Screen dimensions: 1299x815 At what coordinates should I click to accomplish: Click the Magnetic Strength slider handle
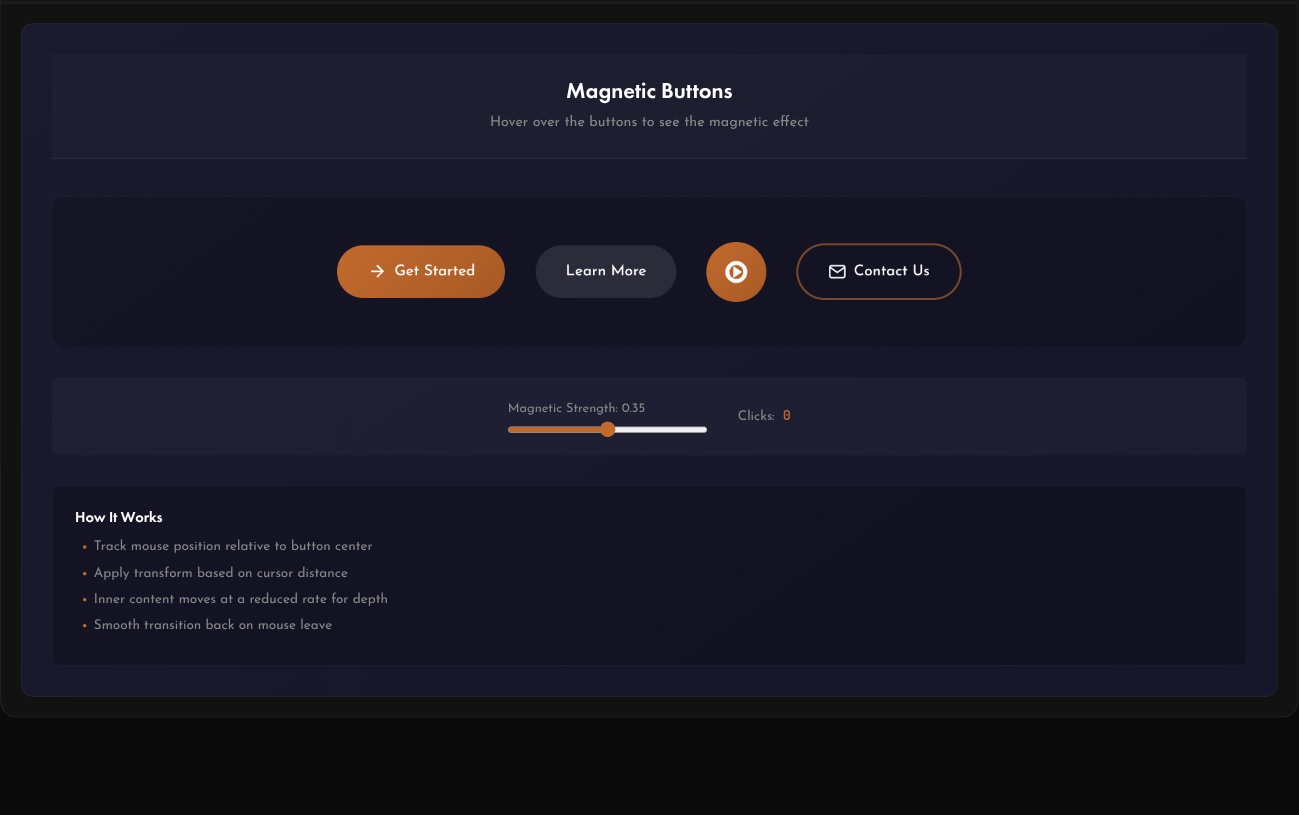607,429
